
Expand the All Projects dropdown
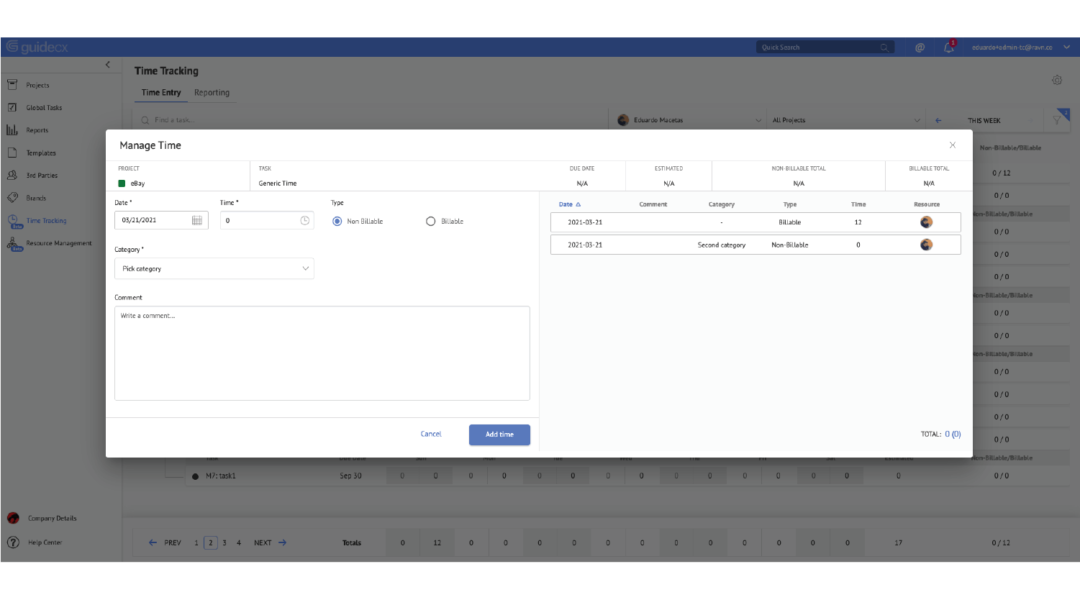[845, 119]
